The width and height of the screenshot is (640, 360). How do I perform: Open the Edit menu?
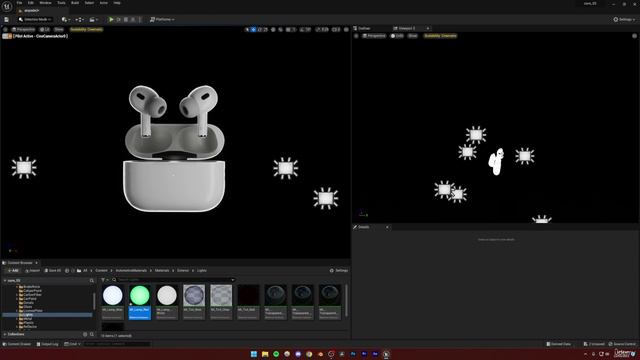pyautogui.click(x=31, y=3)
